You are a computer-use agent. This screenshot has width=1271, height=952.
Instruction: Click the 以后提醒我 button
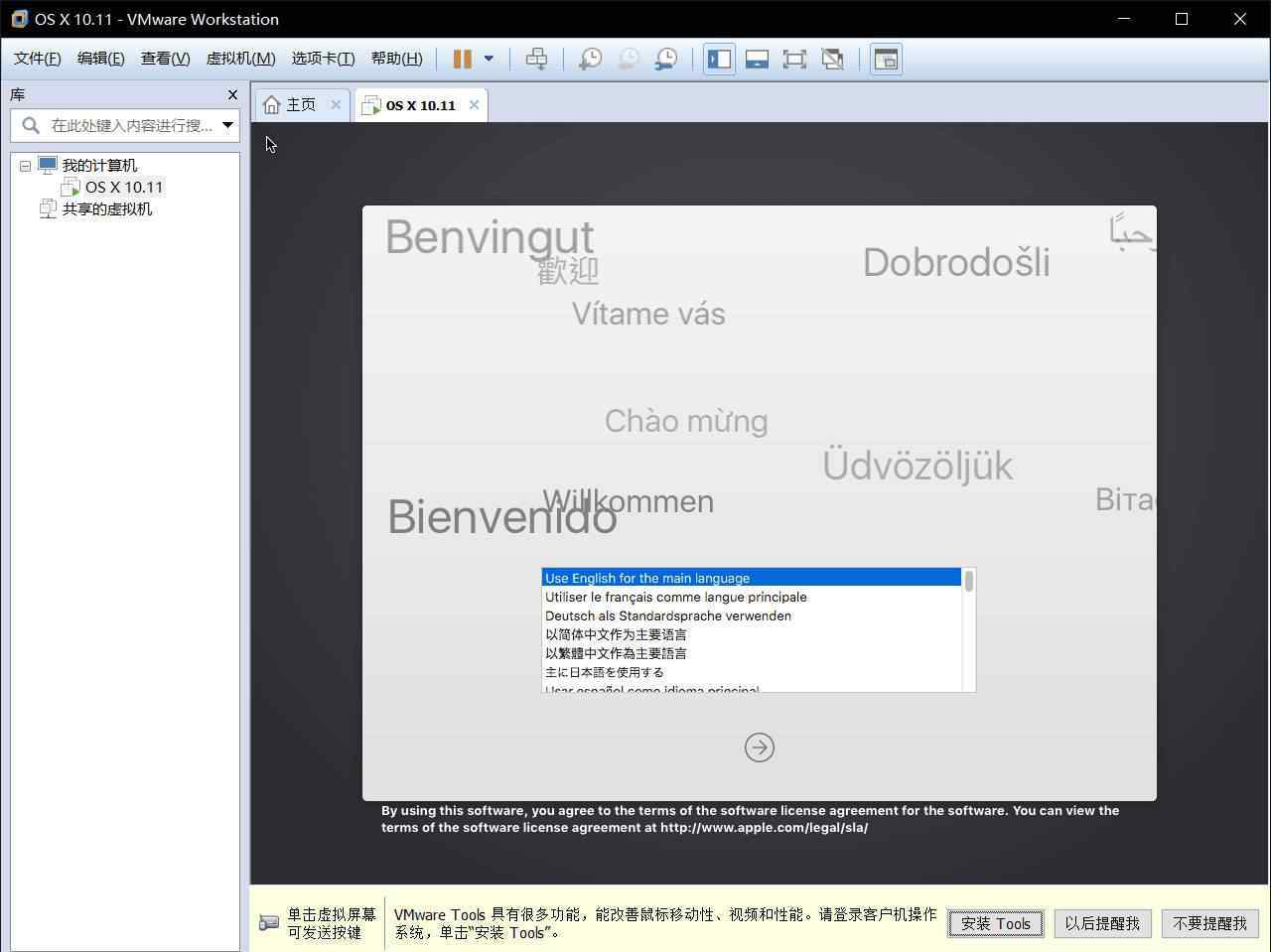(1102, 923)
